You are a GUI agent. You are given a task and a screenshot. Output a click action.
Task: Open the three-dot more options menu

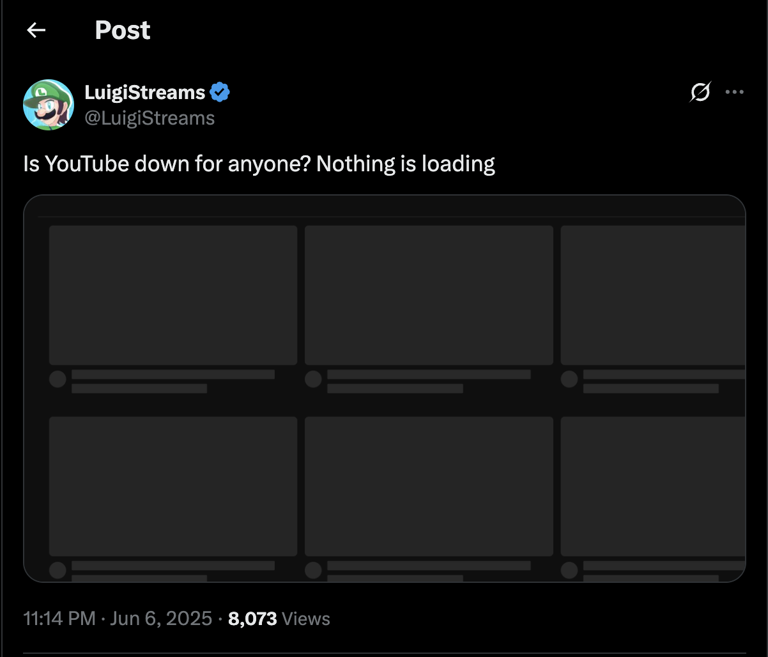734,92
